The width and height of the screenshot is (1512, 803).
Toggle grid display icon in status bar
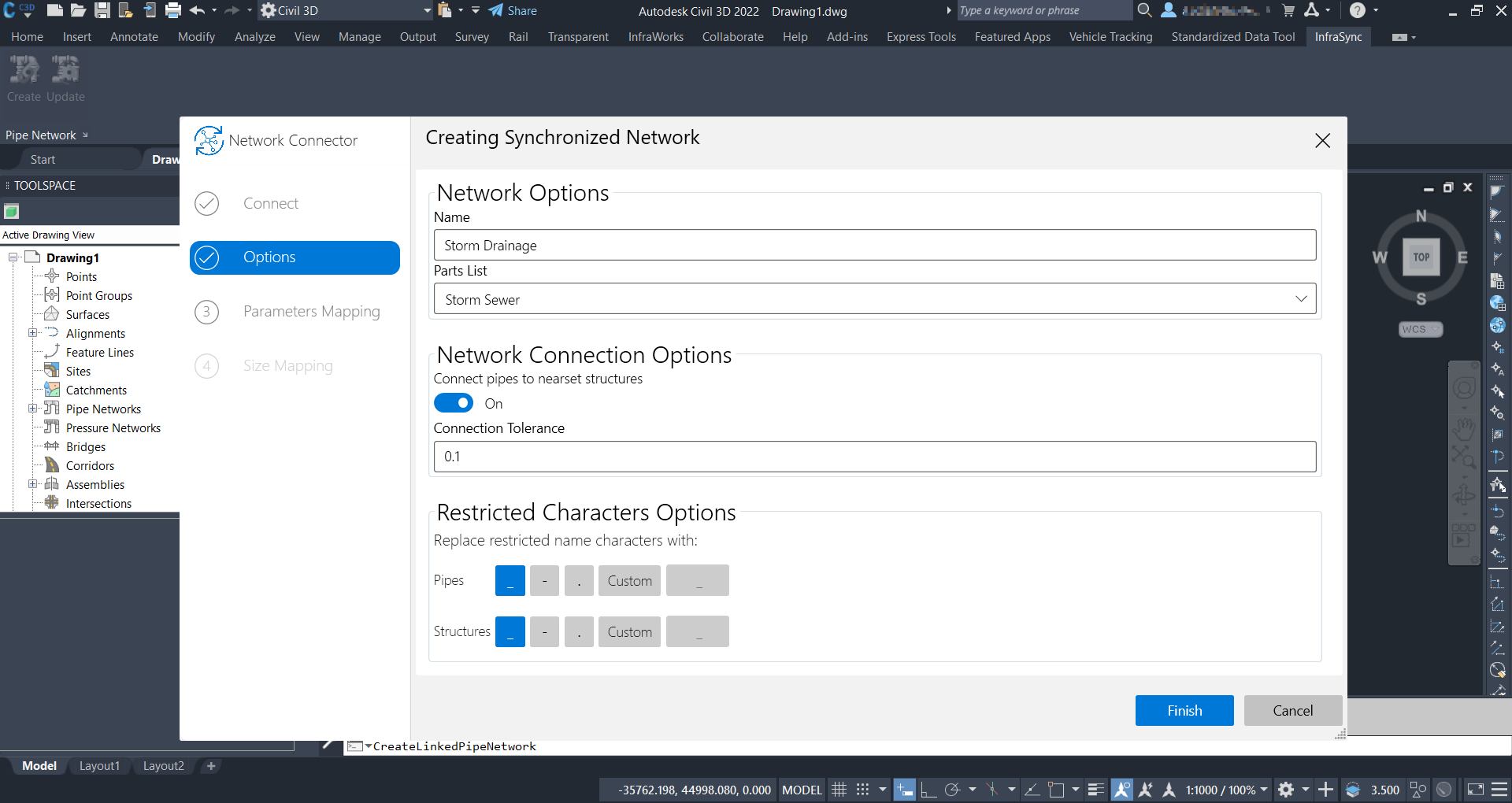coord(839,790)
